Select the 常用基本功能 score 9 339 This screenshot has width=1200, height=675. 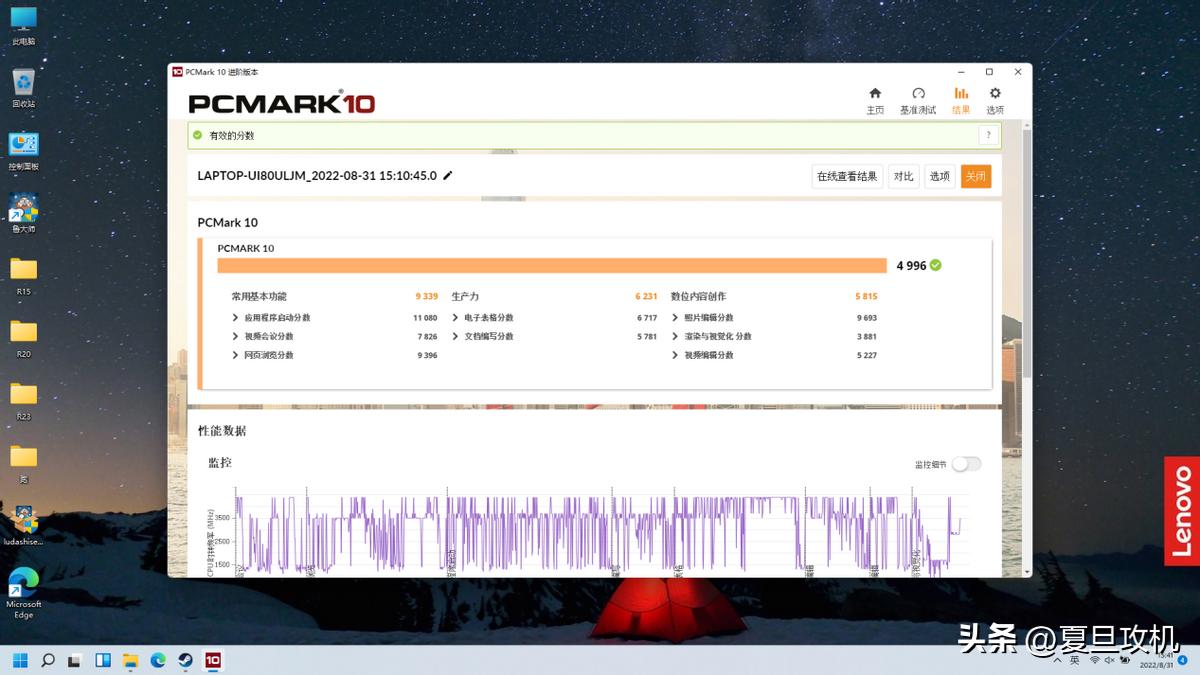427,297
